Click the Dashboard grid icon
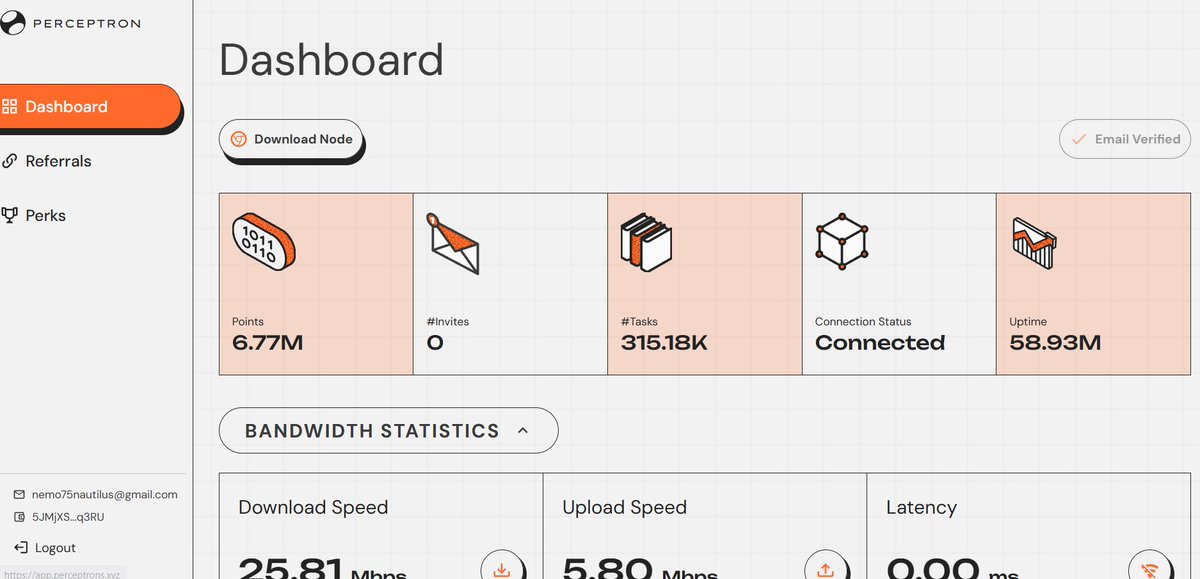The width and height of the screenshot is (1200, 579). click(x=9, y=107)
